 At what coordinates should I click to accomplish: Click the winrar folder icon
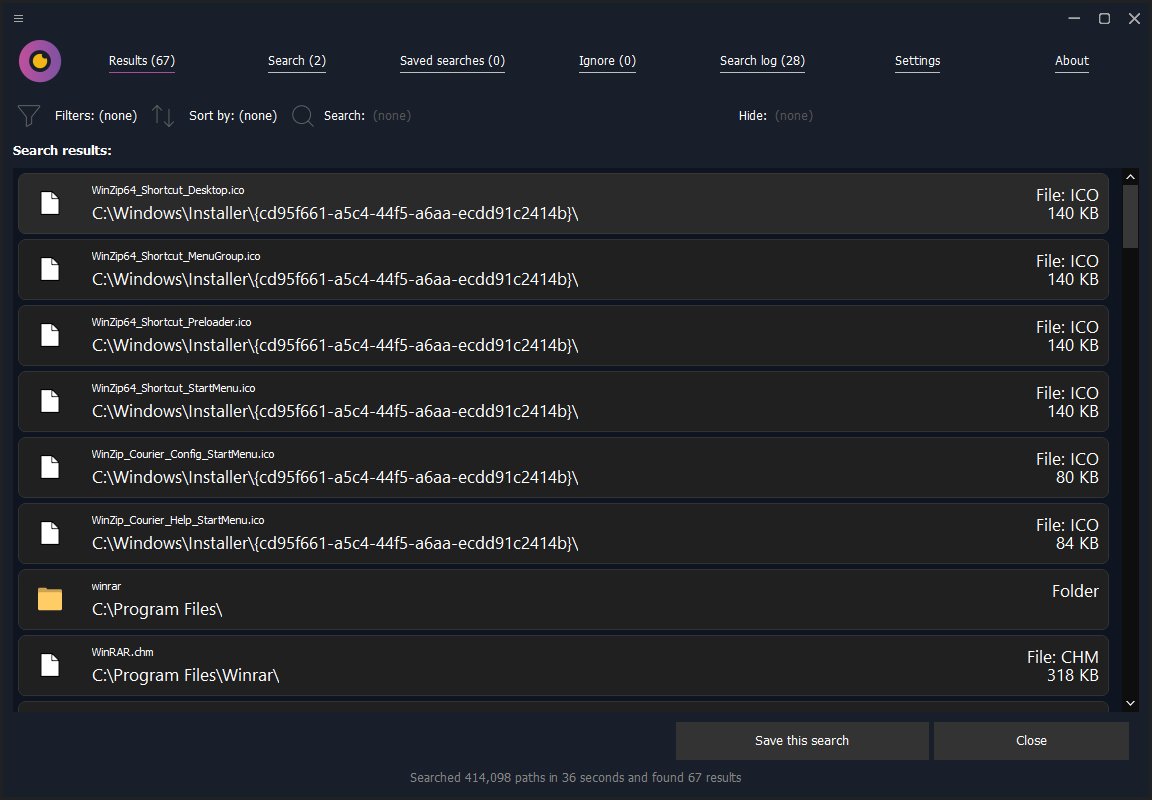[50, 599]
